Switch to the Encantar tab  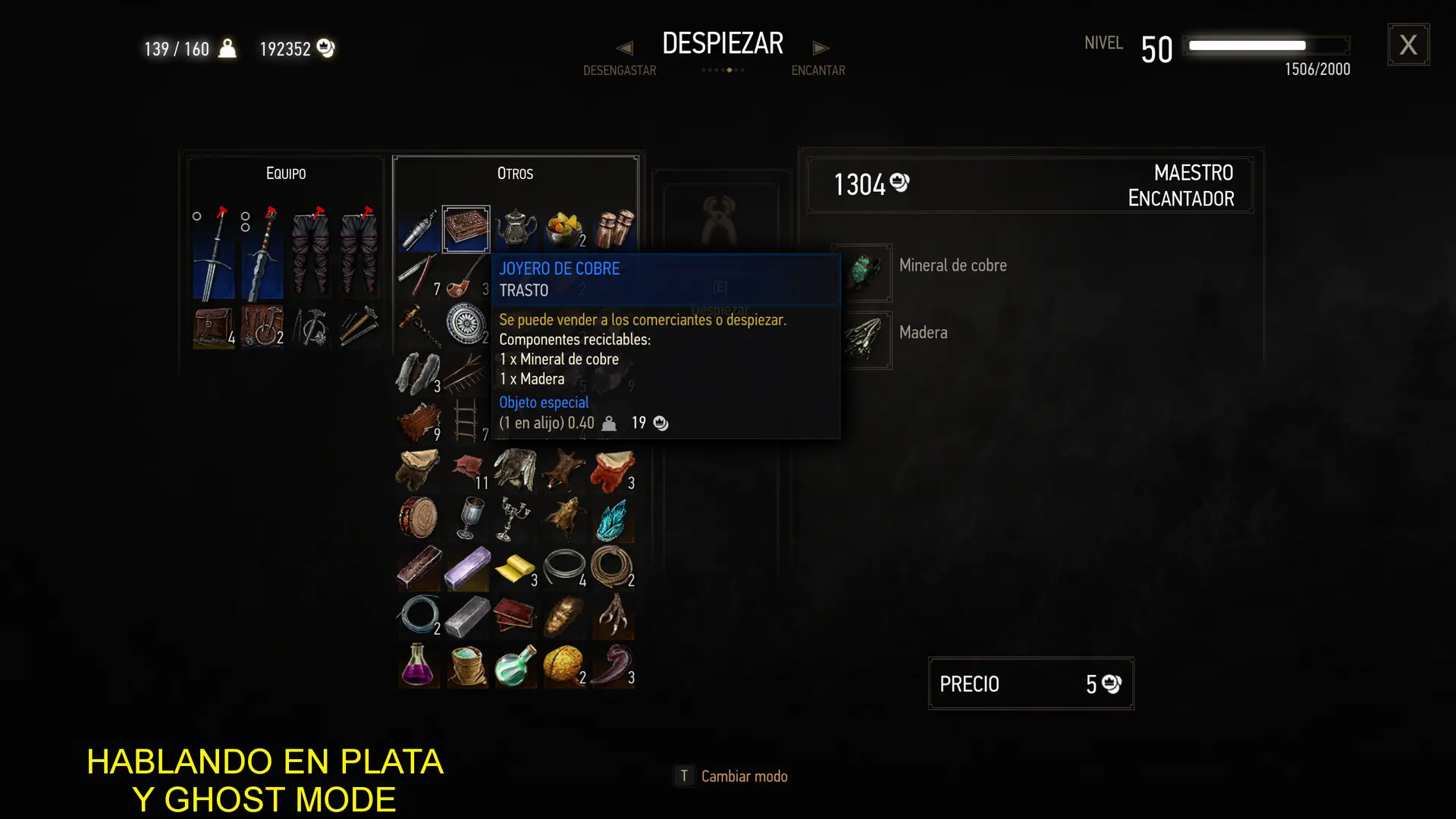click(x=818, y=71)
